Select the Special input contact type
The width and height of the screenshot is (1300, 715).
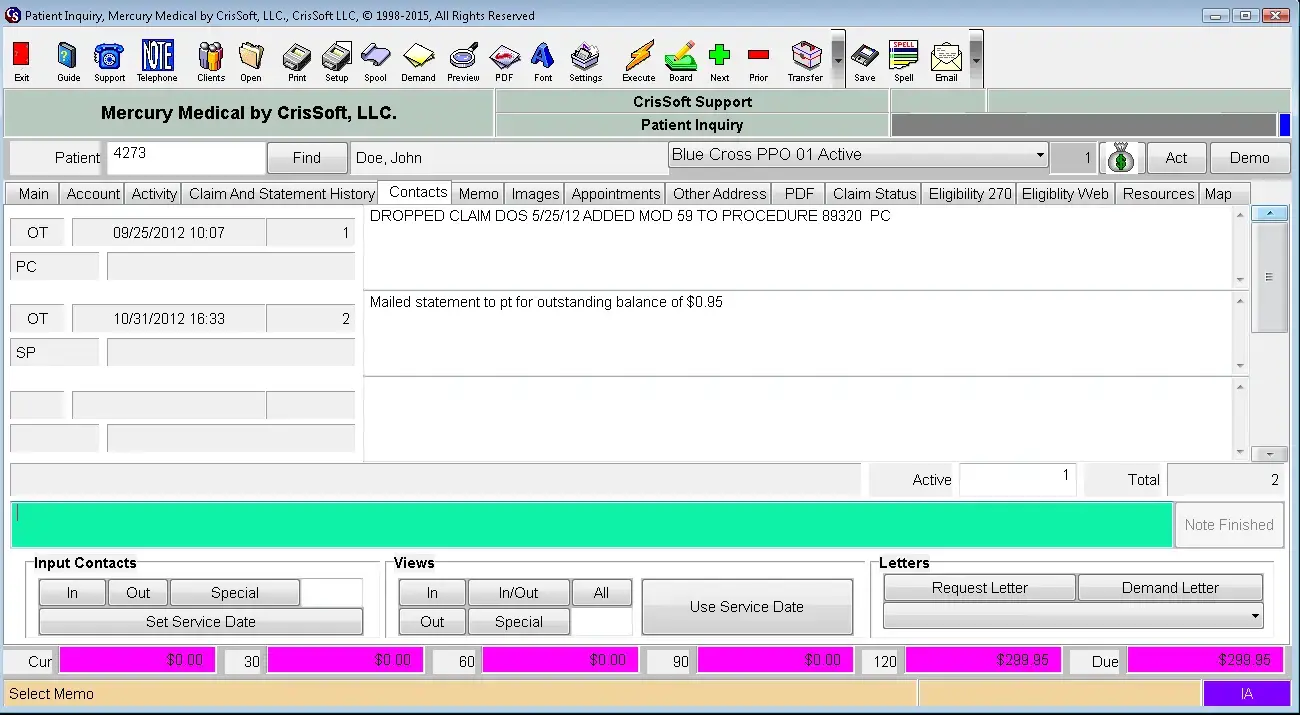pyautogui.click(x=234, y=592)
